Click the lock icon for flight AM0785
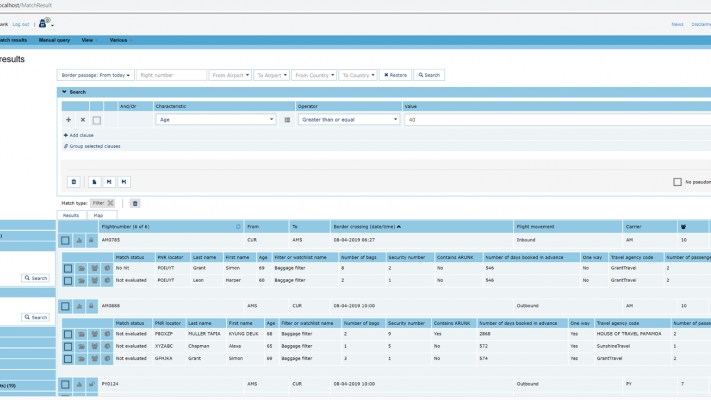Image resolution: width=711 pixels, height=400 pixels. point(92,240)
